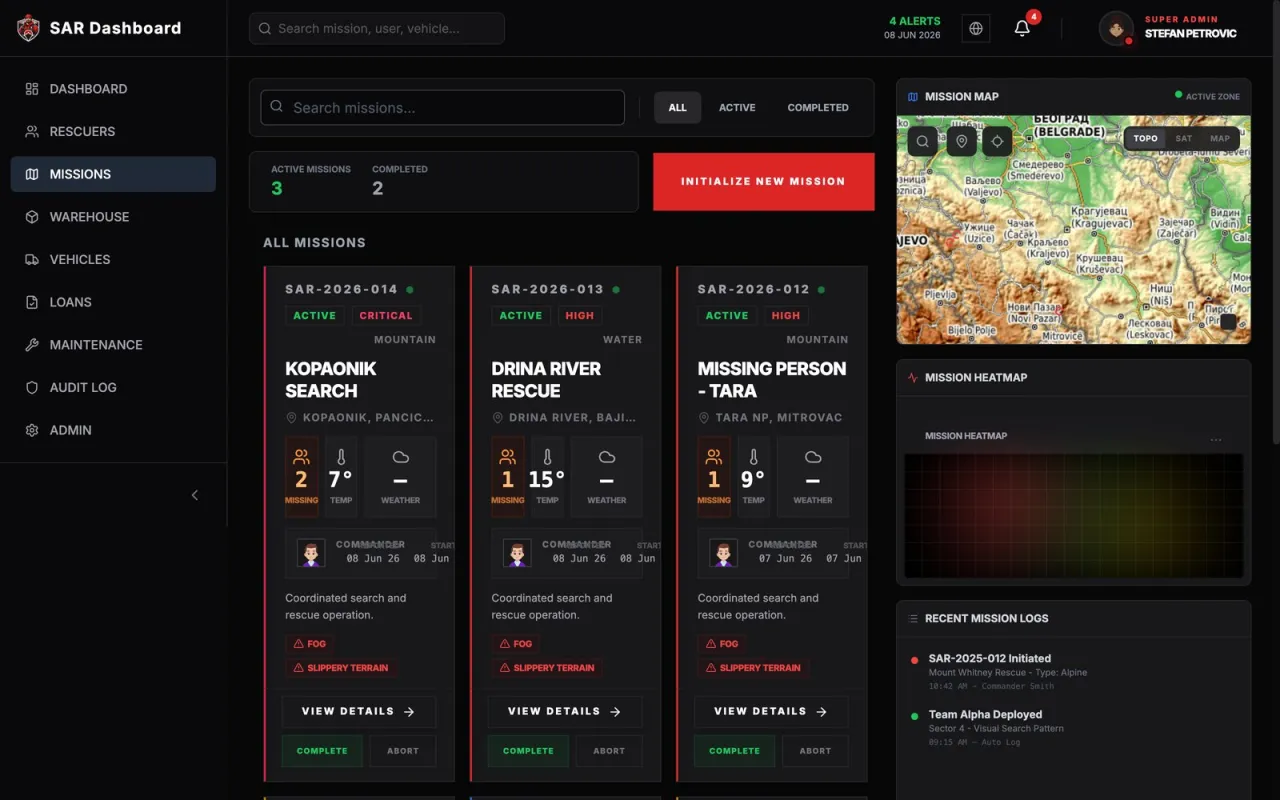Click ABORT on Drina River Rescue card
The height and width of the screenshot is (800, 1280).
pos(609,751)
